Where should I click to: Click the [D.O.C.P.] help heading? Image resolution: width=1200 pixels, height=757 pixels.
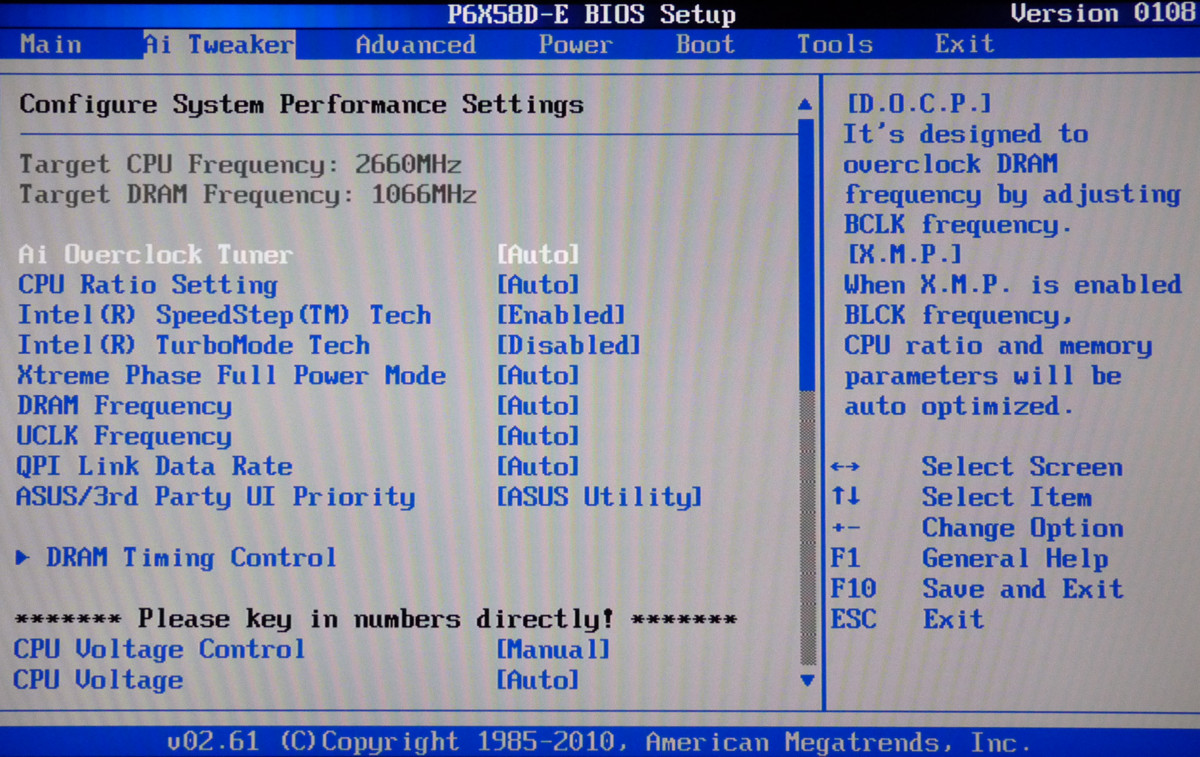point(919,104)
